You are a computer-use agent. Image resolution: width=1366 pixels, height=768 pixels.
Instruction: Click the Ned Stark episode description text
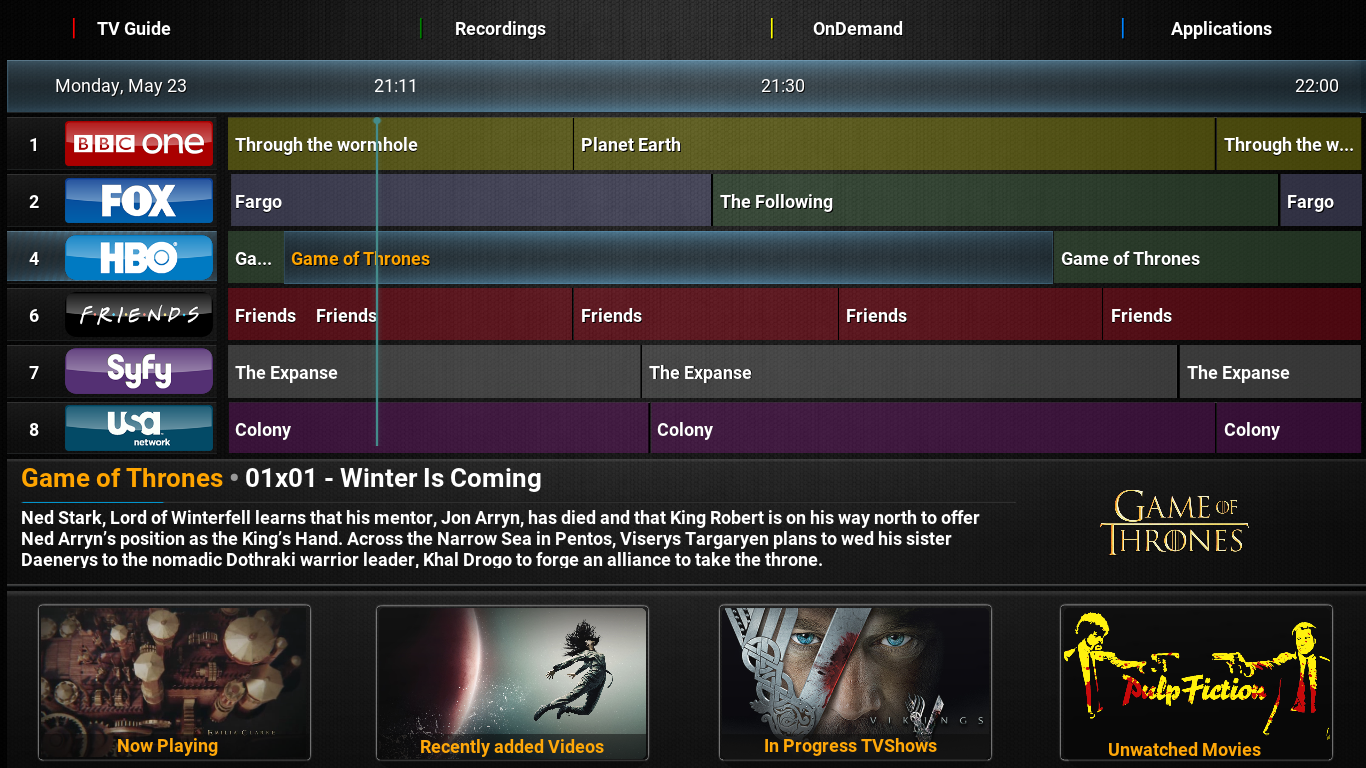(500, 539)
